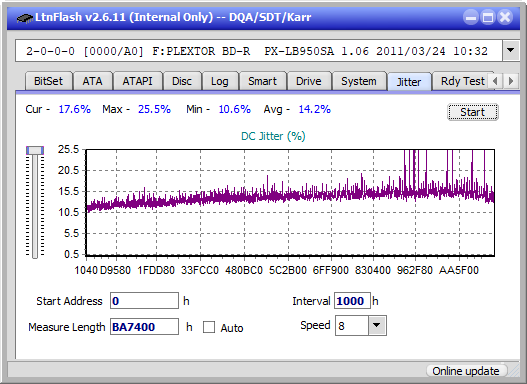
Task: Go to the Smart tab
Action: pyautogui.click(x=262, y=81)
